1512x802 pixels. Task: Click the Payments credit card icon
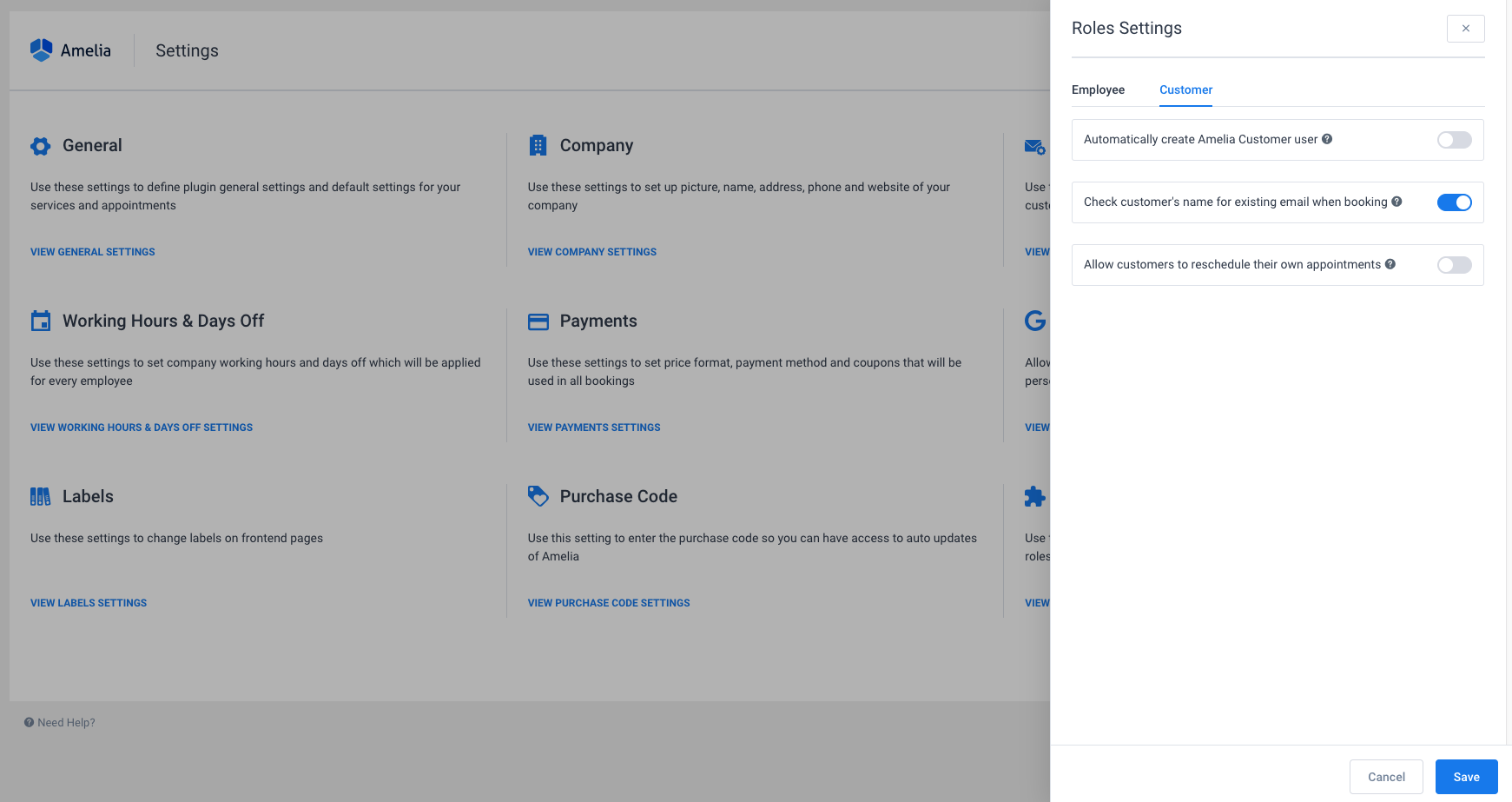(538, 321)
